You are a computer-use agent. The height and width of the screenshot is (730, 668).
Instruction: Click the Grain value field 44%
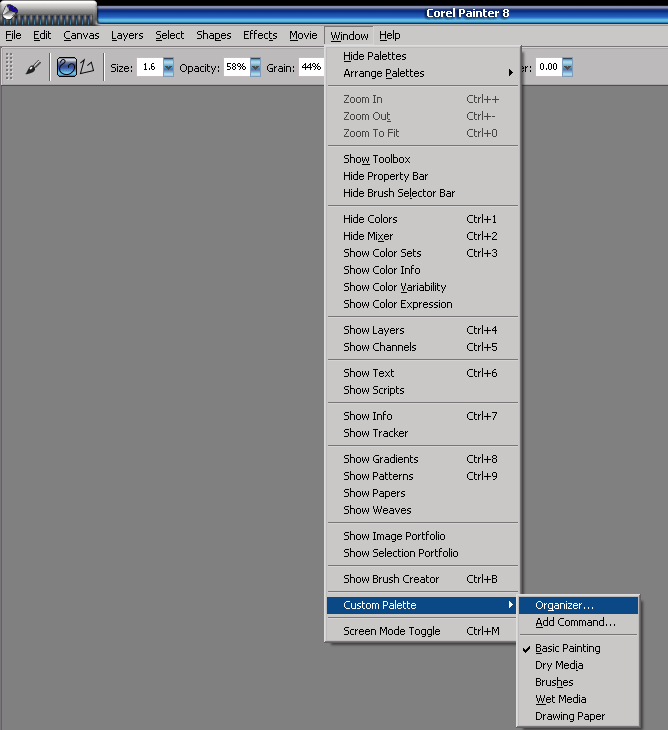pos(311,67)
